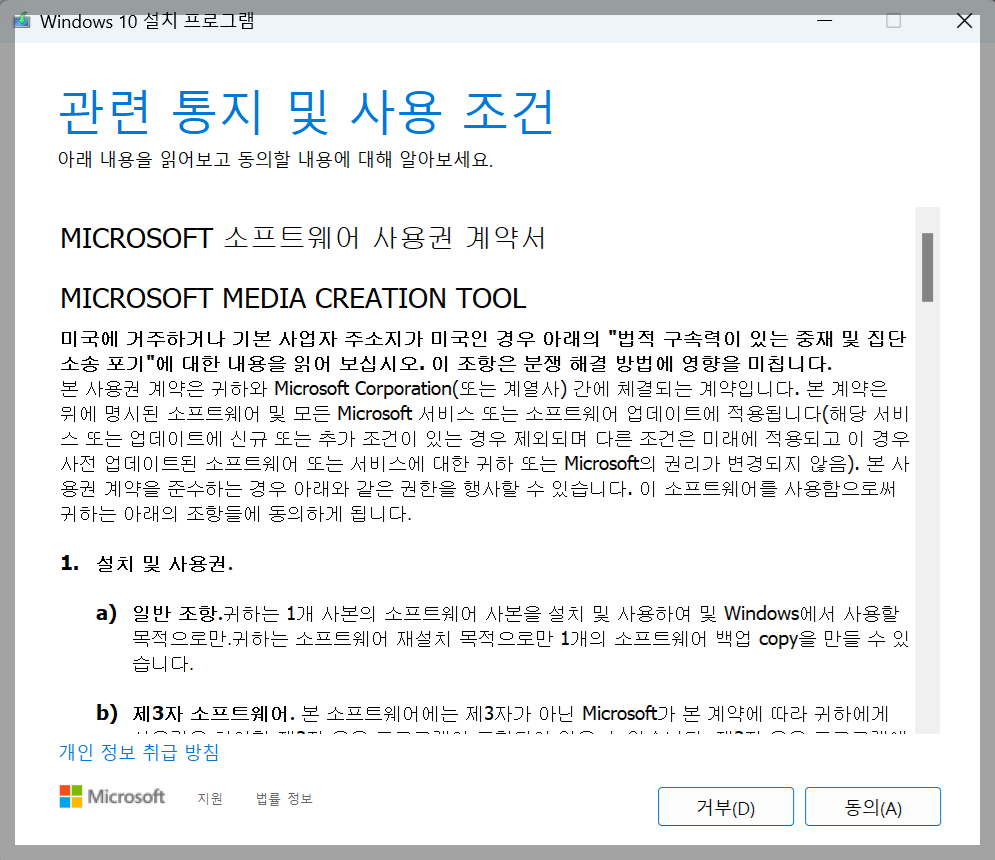Click the MICROSOFT MEDIA CREATION TOOL heading
995x860 pixels.
click(x=293, y=298)
